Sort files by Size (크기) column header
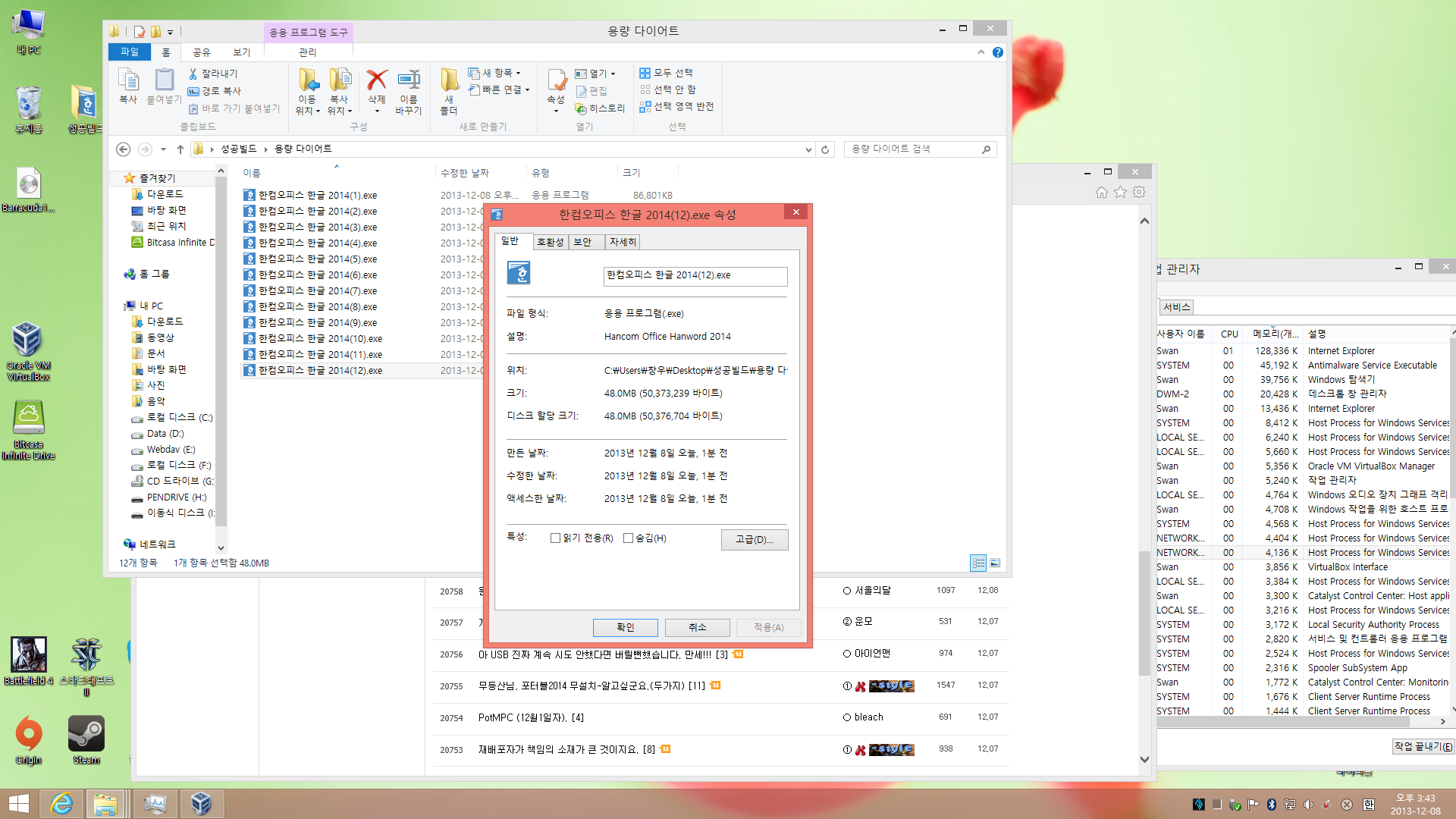The image size is (1456, 819). [x=632, y=173]
